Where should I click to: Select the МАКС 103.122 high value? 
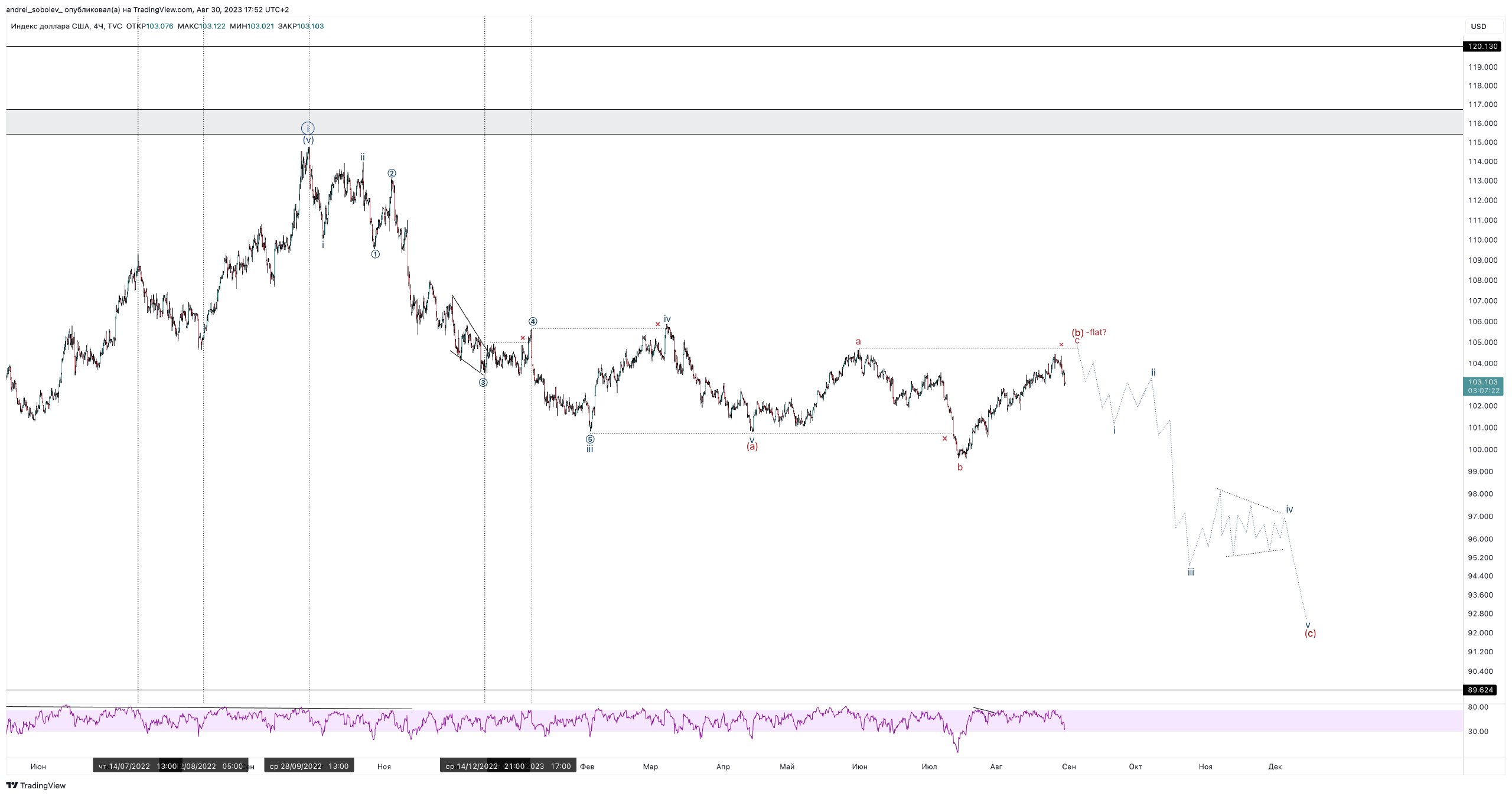pos(201,26)
